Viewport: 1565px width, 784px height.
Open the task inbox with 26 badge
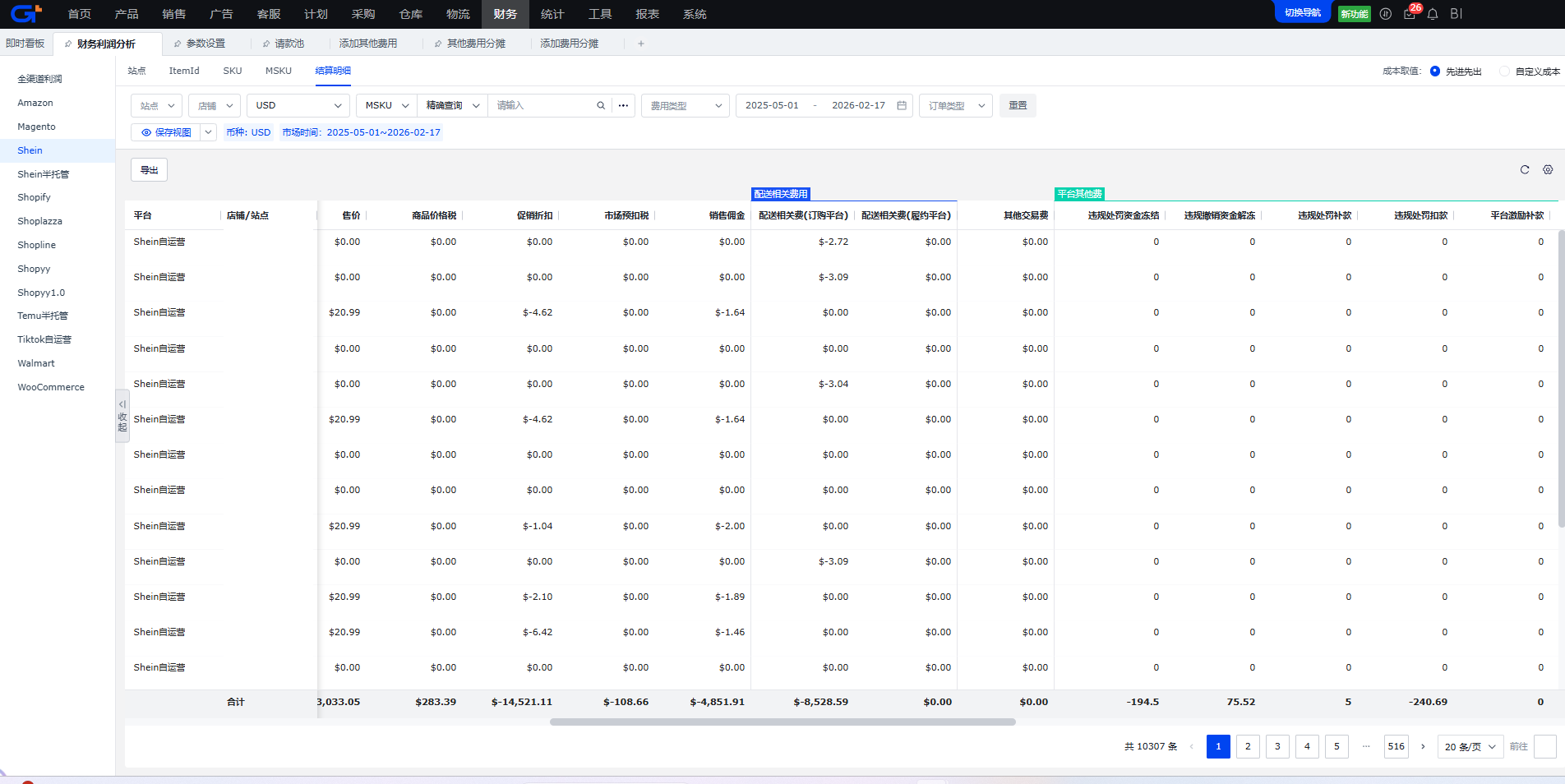(x=1410, y=14)
